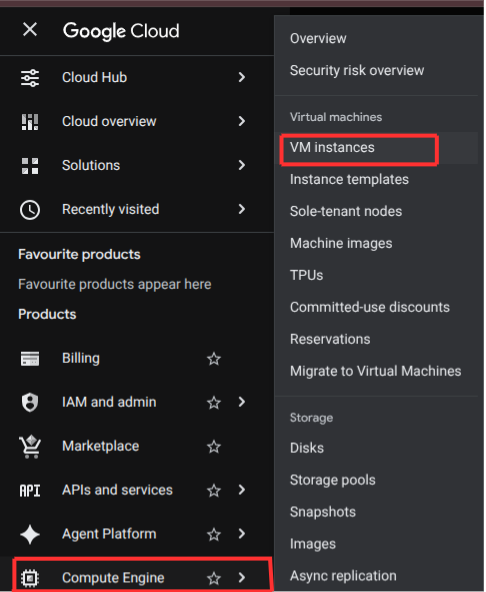Screen dimensions: 486x592
Task: Open Instance templates
Action: 350,180
